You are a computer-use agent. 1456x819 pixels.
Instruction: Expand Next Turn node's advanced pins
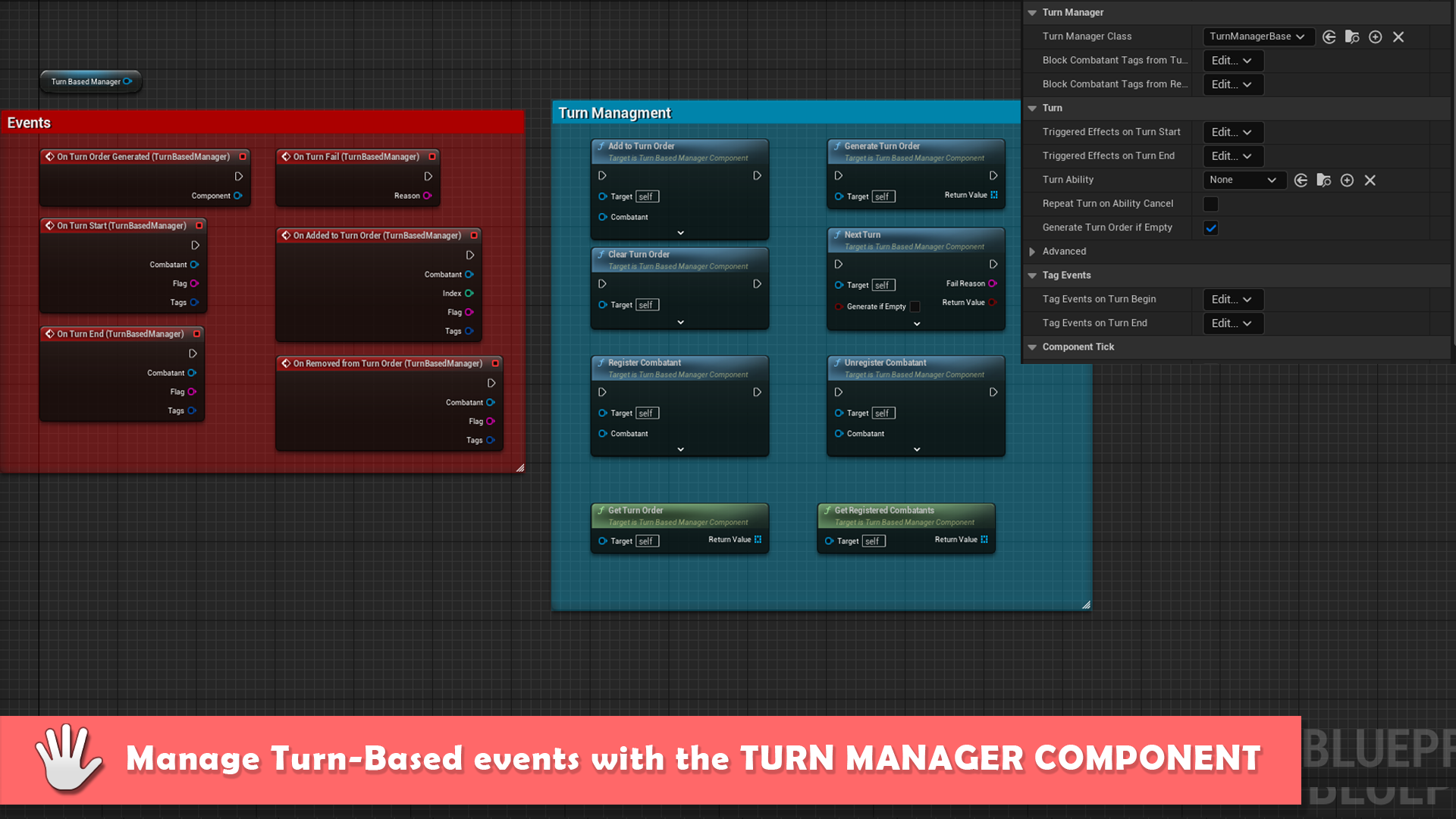[x=917, y=324]
